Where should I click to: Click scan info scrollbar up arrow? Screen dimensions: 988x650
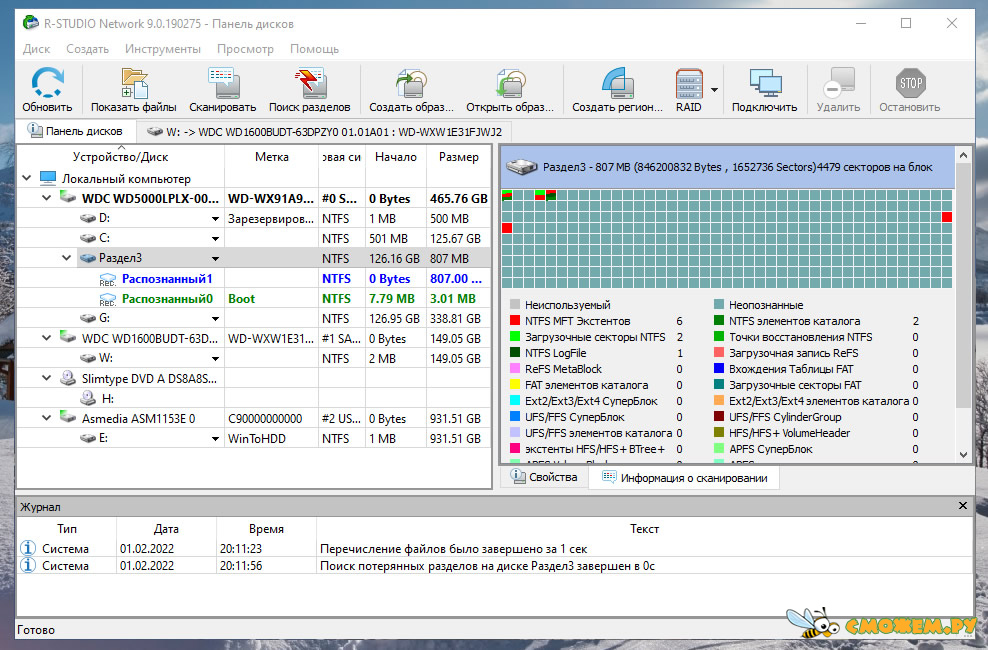click(963, 155)
